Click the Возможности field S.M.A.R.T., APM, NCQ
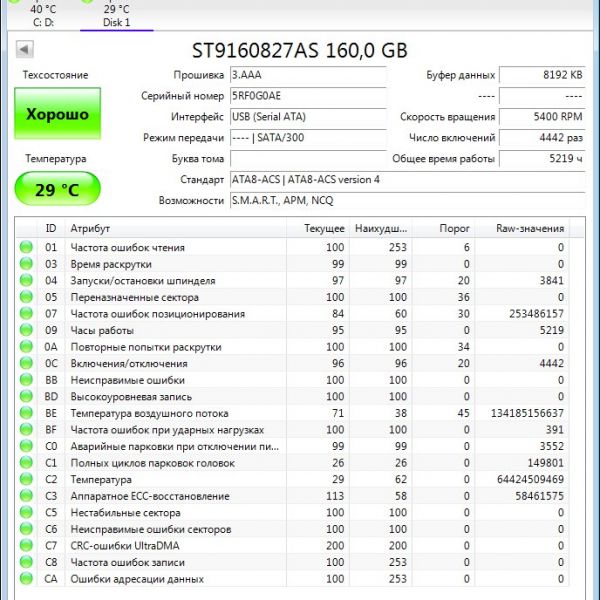This screenshot has width=600, height=600. (408, 201)
